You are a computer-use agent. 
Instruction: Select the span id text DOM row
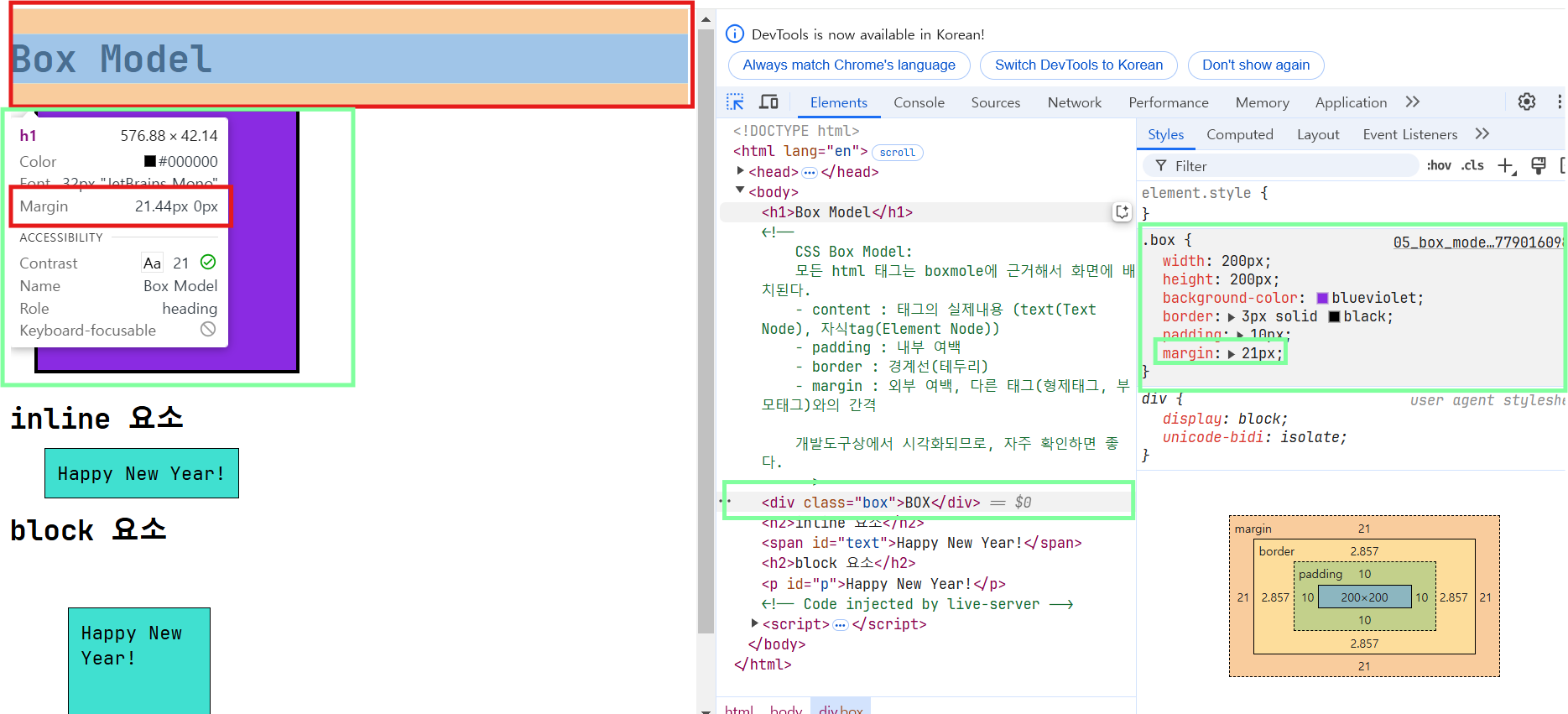pos(921,543)
